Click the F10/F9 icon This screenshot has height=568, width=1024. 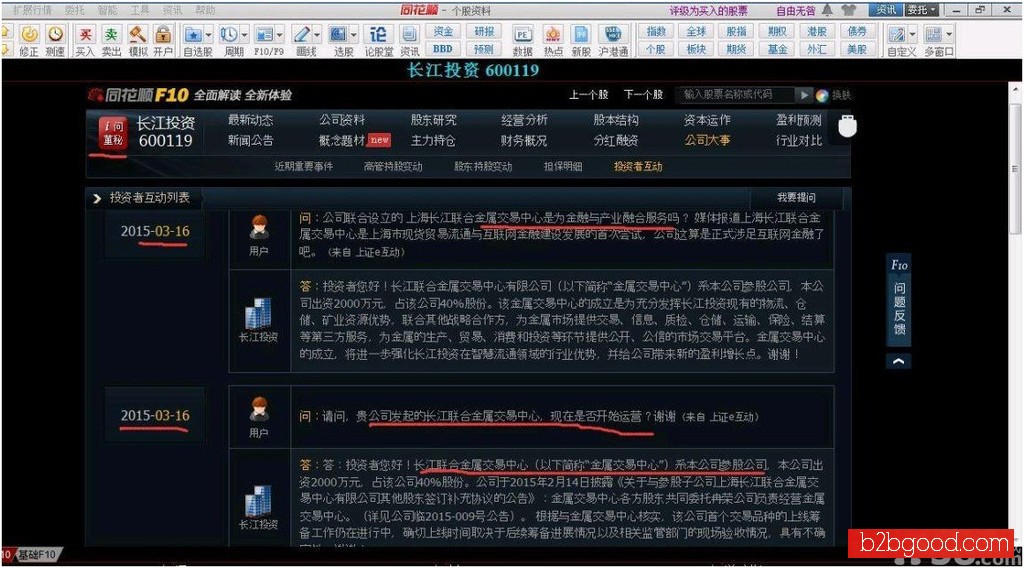click(x=264, y=35)
